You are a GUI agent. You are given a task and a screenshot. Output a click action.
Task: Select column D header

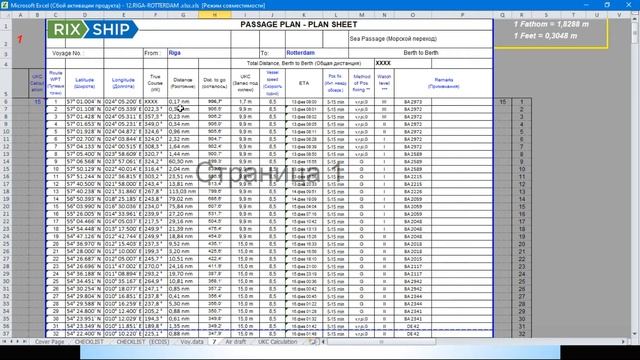point(84,15)
